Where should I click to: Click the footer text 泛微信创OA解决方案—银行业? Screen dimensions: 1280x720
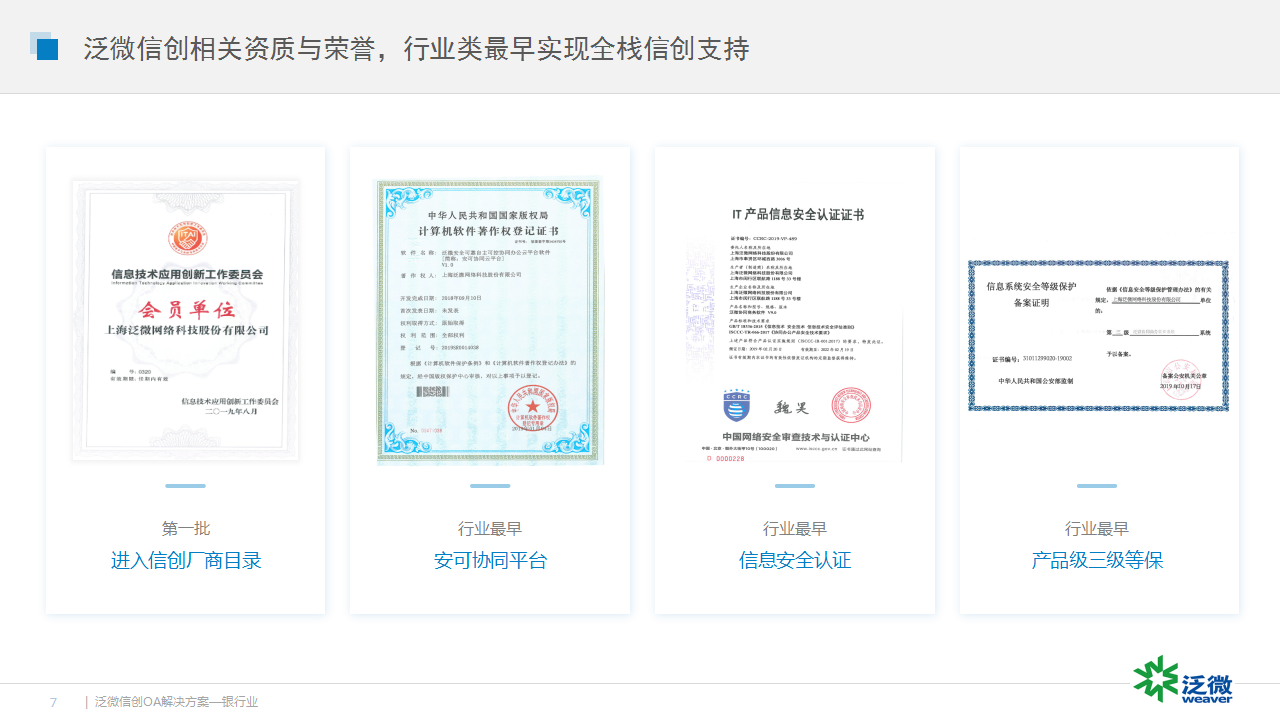pos(176,702)
